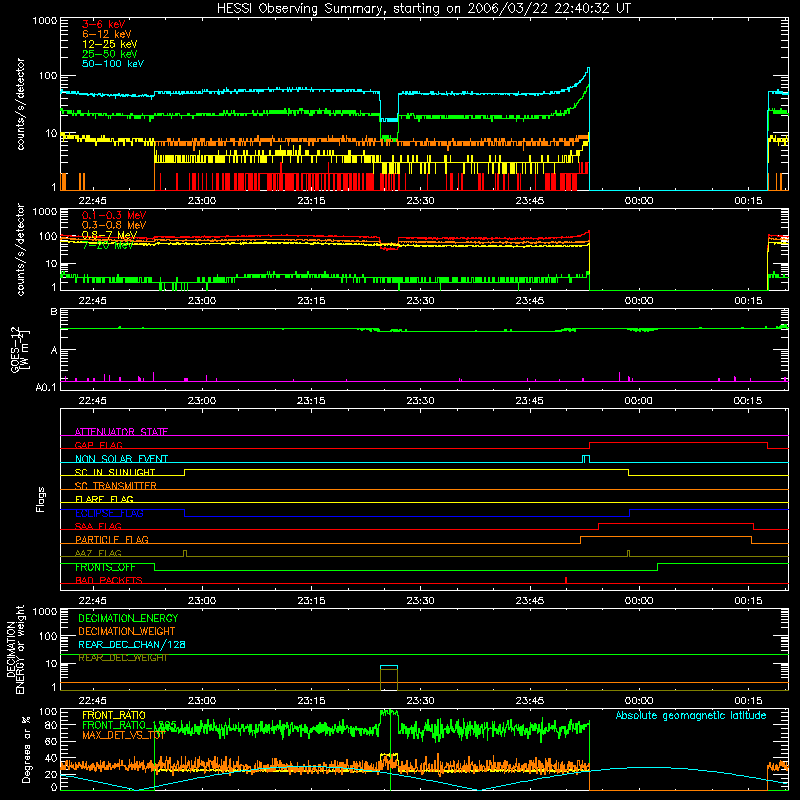This screenshot has width=800, height=800.
Task: Click the 7-20 MeV legend label
Action: pyautogui.click(x=108, y=245)
